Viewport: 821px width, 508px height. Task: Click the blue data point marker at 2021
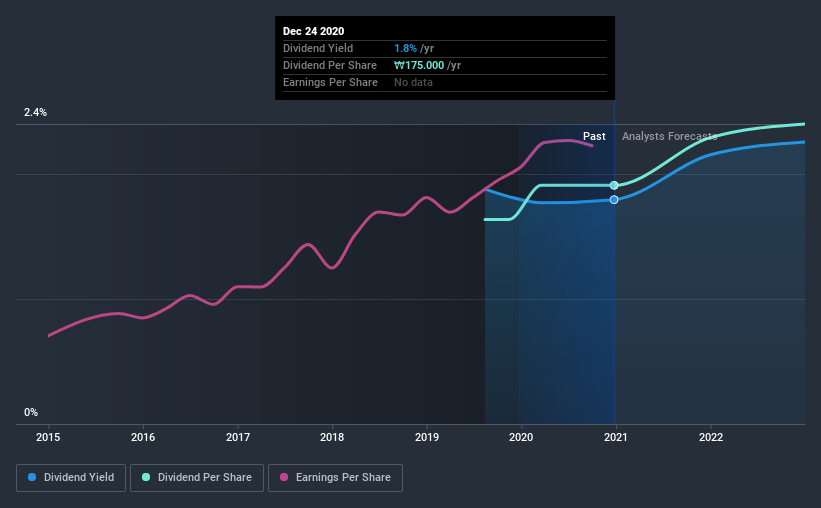[614, 200]
